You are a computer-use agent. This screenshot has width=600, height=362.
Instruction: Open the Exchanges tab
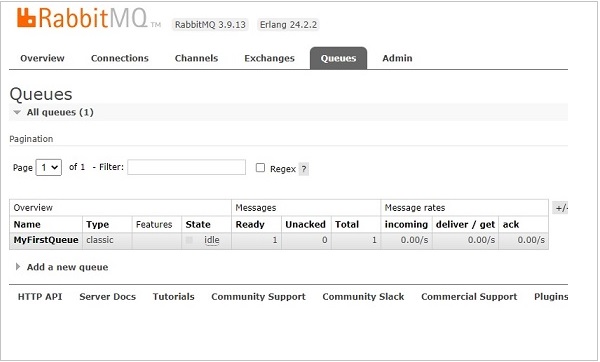(269, 58)
